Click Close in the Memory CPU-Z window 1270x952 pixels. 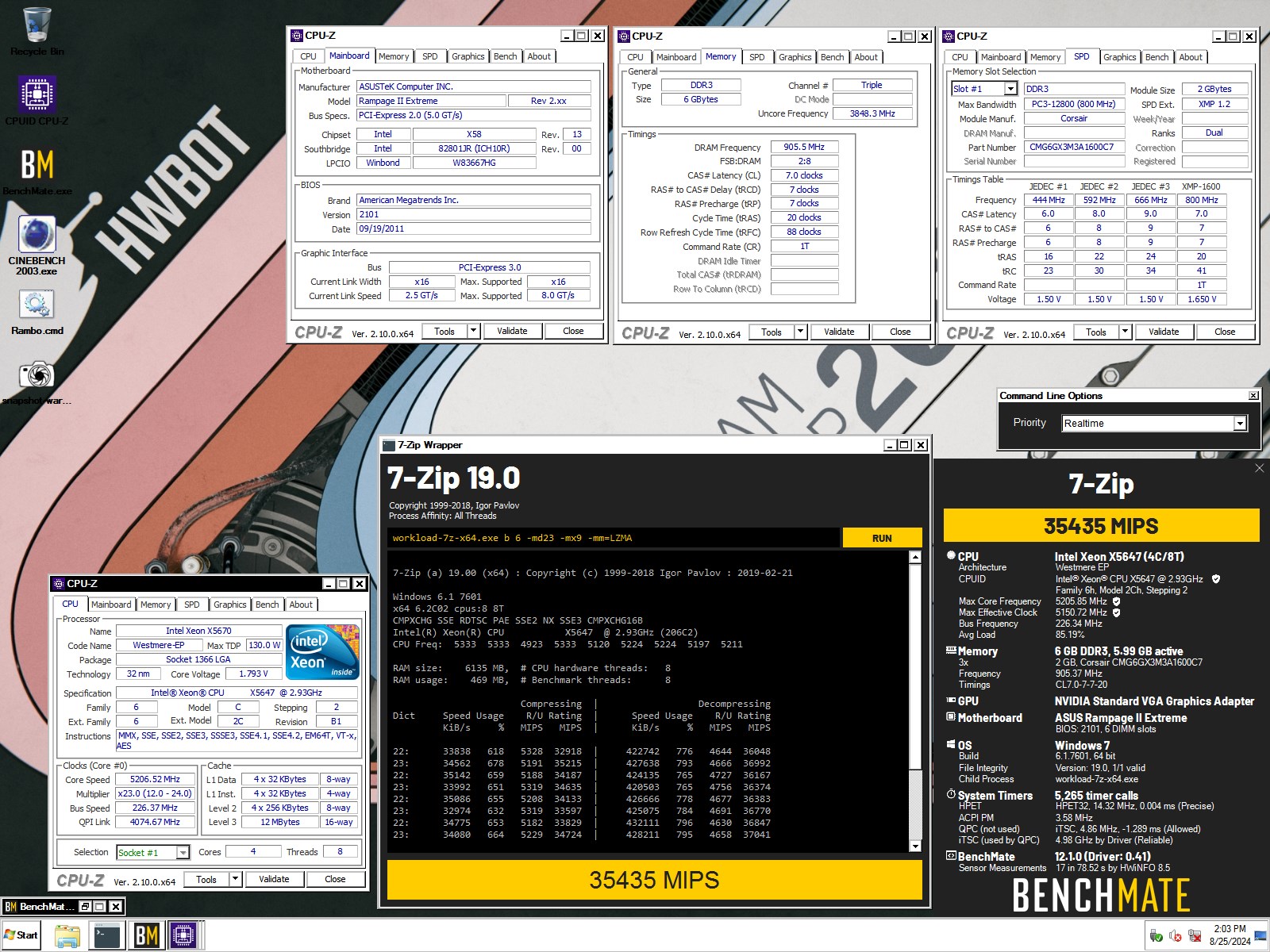click(900, 332)
